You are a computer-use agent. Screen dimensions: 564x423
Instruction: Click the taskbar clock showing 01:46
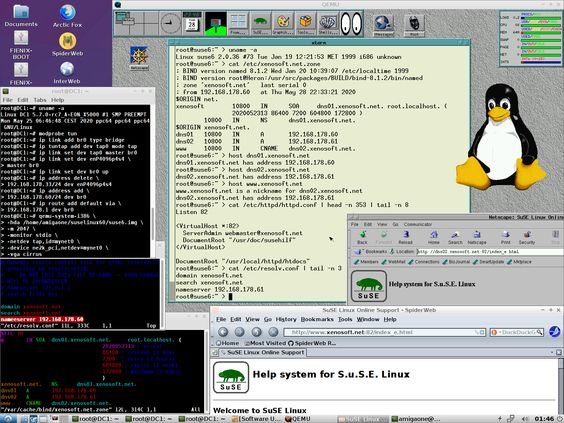pyautogui.click(x=544, y=419)
